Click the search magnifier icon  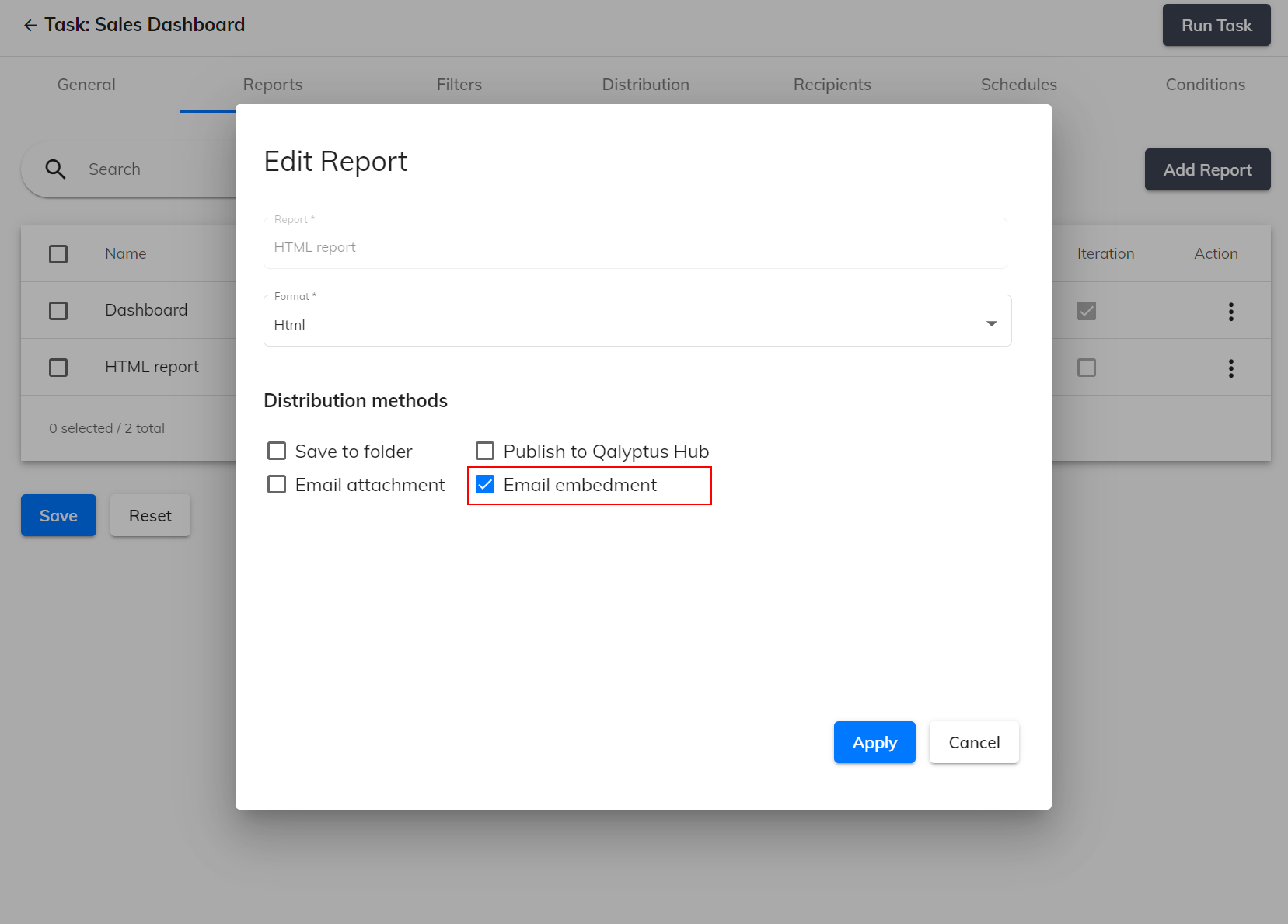point(55,169)
